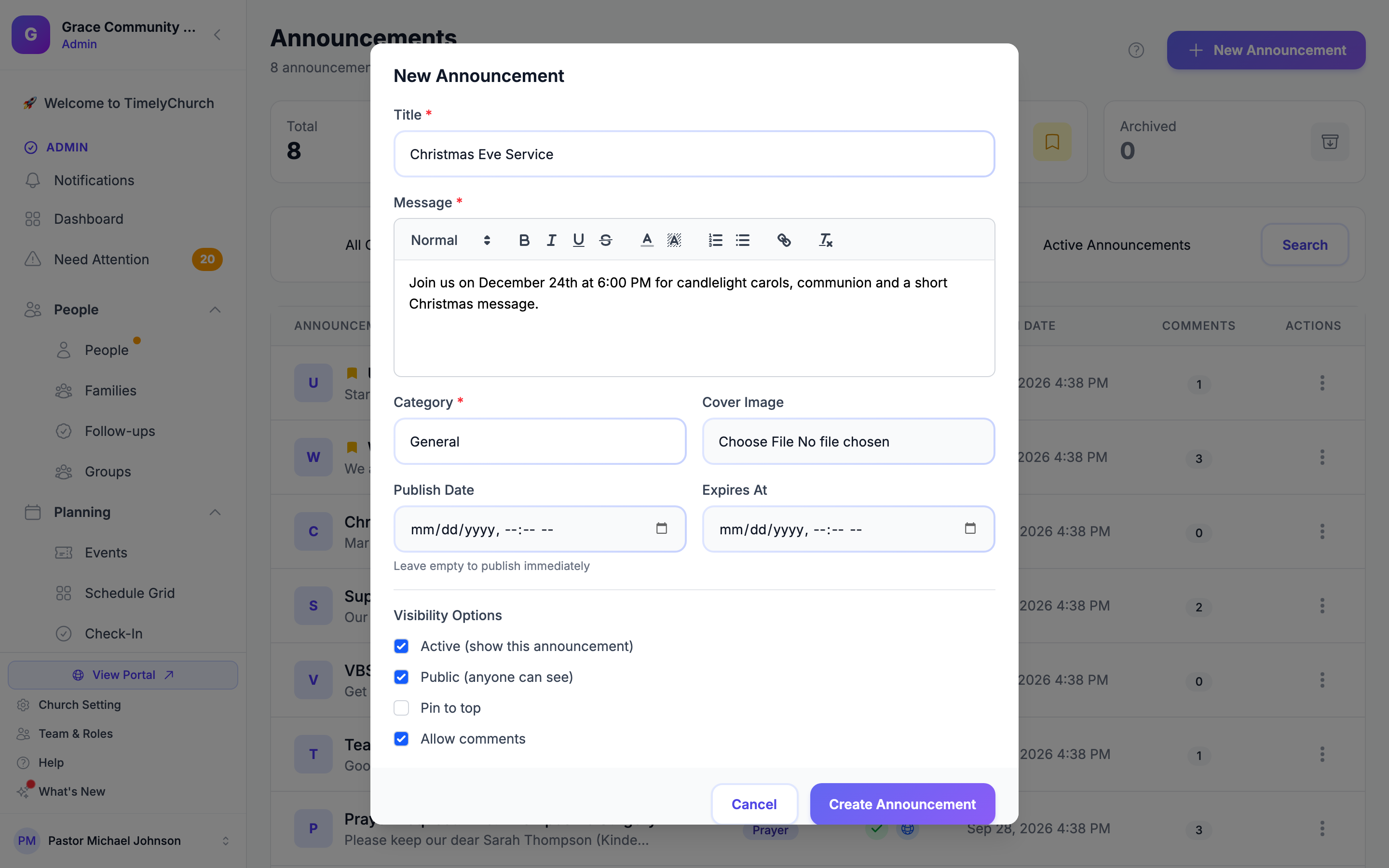Go to Church Setting in sidebar

80,705
